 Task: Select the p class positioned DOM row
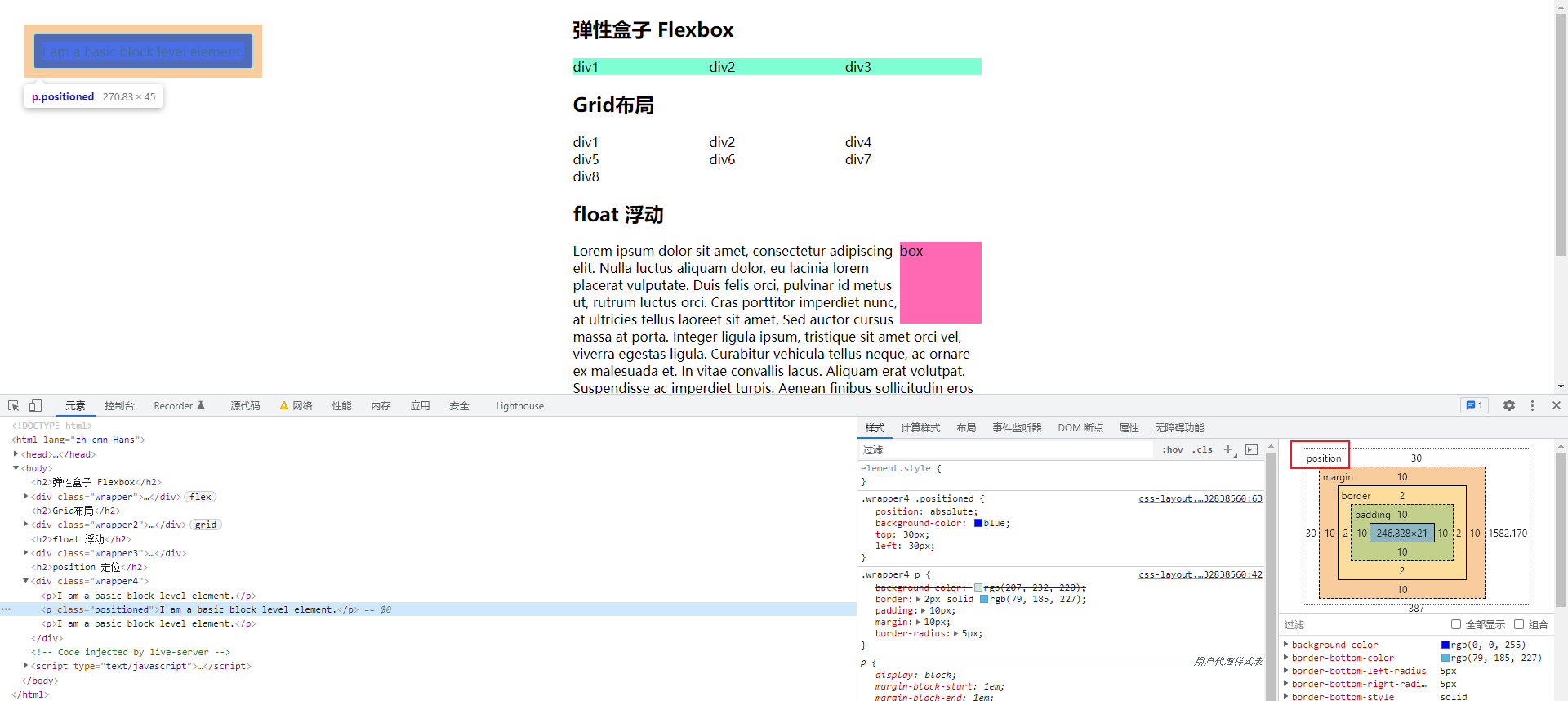[x=428, y=609]
